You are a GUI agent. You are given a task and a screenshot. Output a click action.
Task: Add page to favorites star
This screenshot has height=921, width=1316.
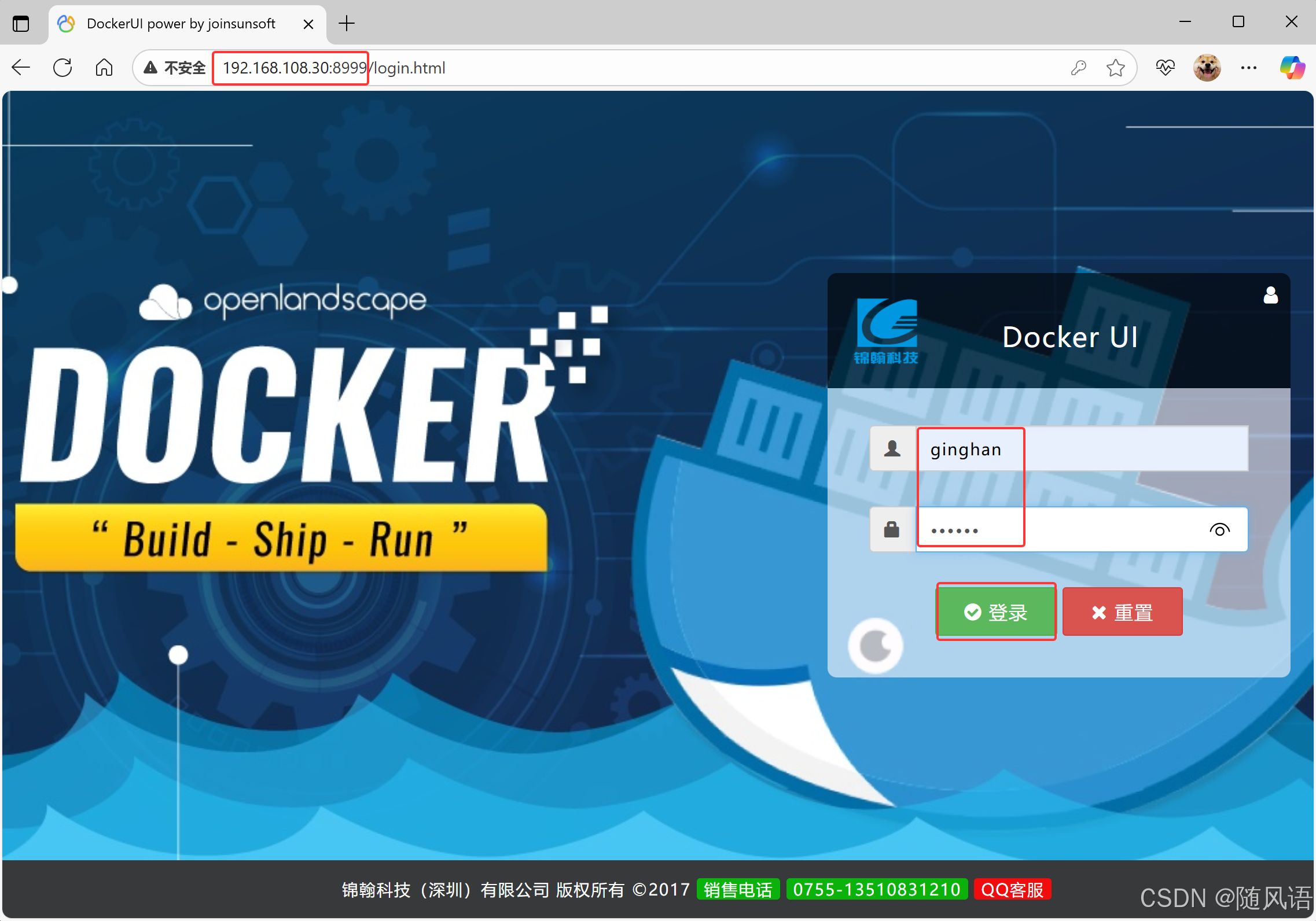(1115, 68)
